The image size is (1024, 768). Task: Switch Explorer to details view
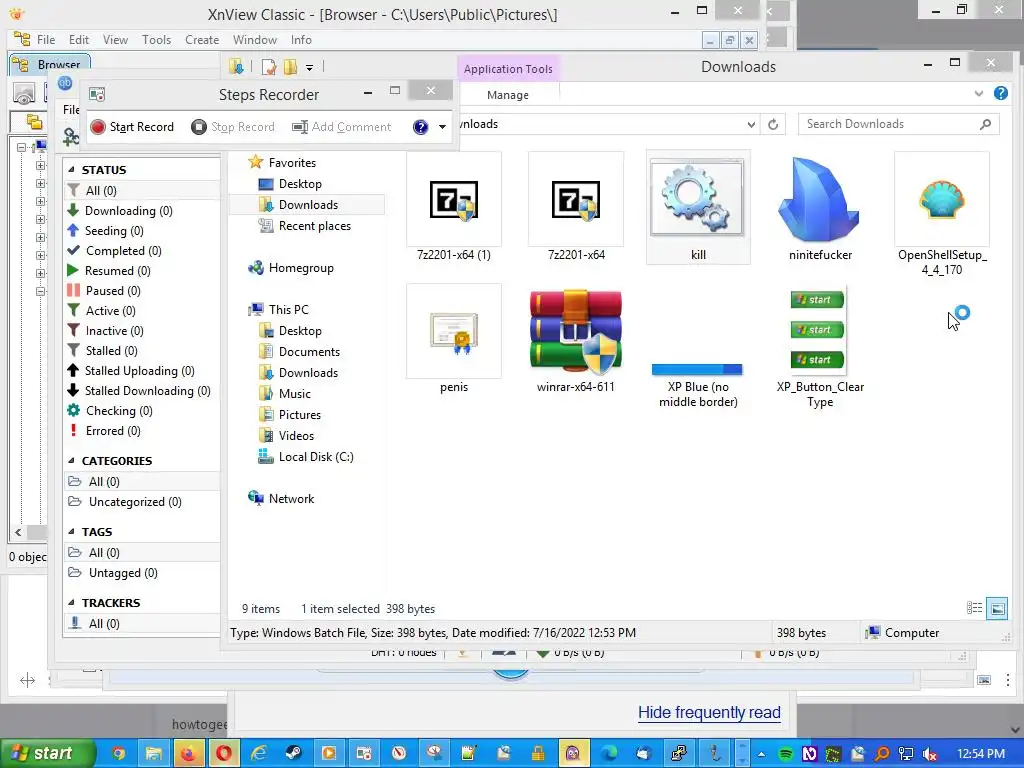[x=974, y=608]
